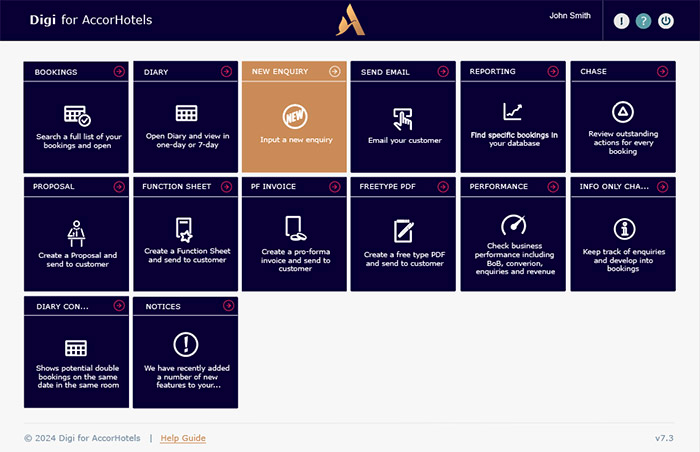This screenshot has width=700, height=452.
Task: Click 'Input a new enquiry' text
Action: pyautogui.click(x=296, y=139)
